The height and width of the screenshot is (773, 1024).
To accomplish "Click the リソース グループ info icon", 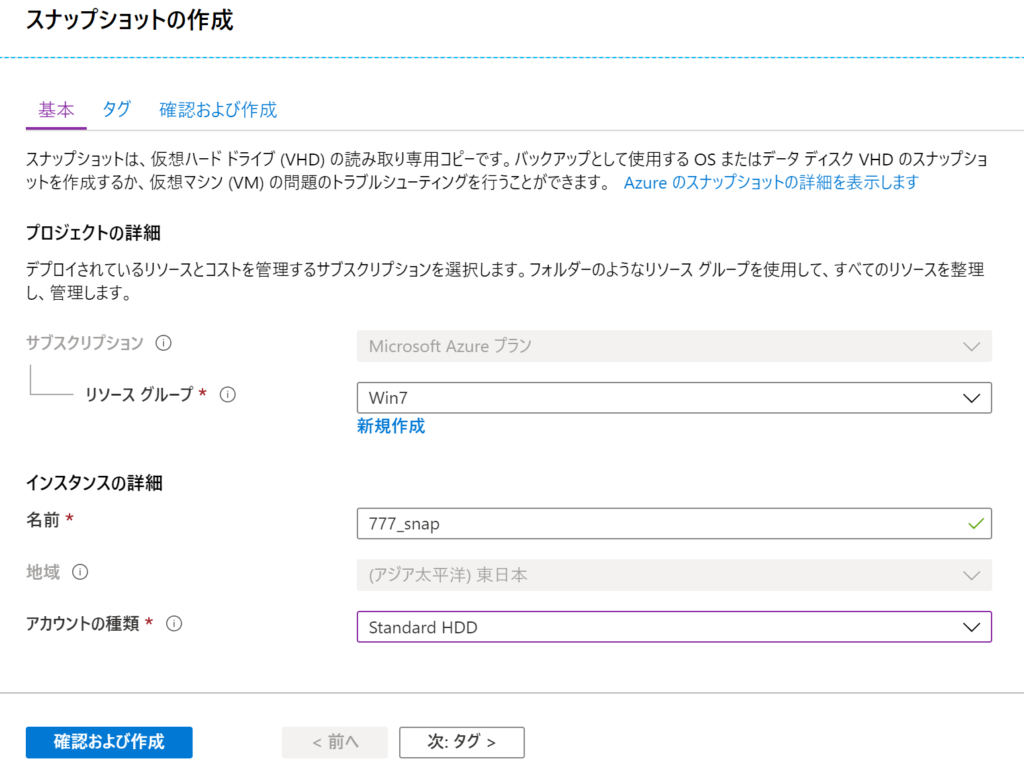I will (x=227, y=394).
